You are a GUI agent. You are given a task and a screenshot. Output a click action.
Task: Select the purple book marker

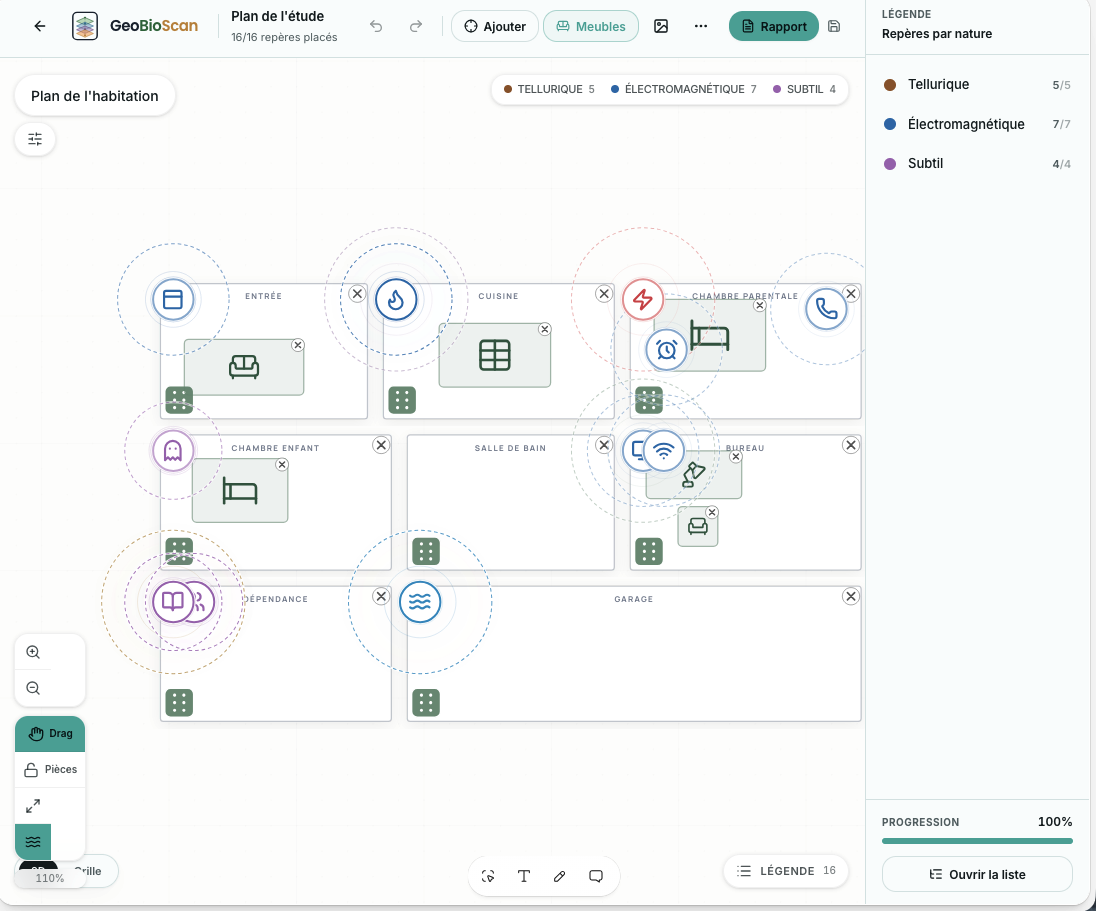(x=173, y=601)
